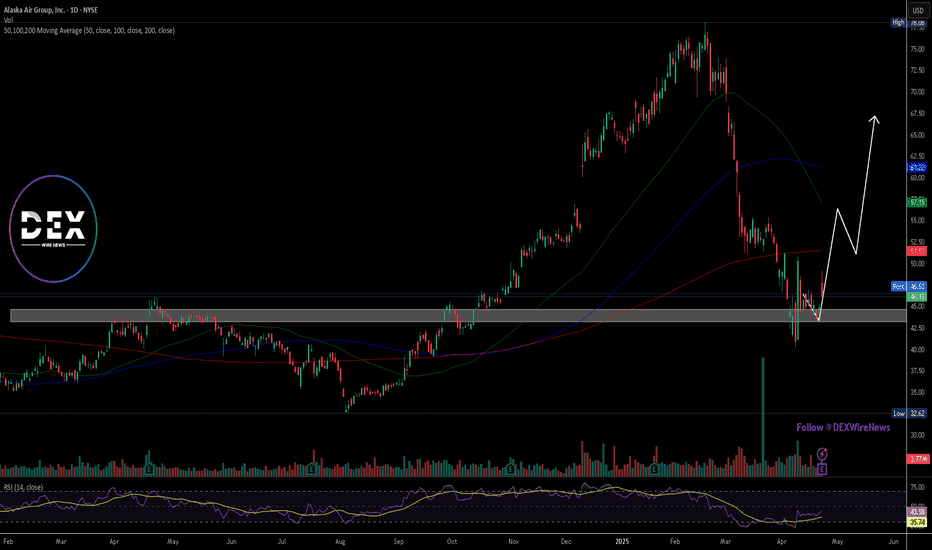Open the April 2024 earnings E marker
Image resolution: width=932 pixels, height=550 pixels.
[149, 469]
